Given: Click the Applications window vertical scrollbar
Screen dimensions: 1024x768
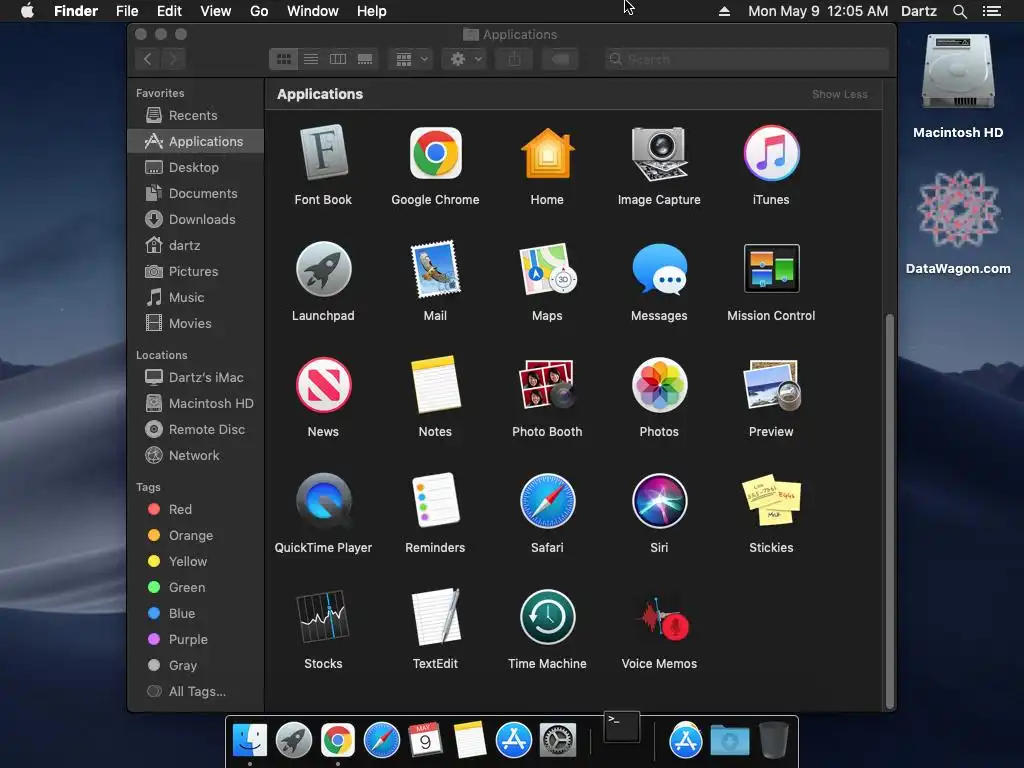Looking at the screenshot, I should [889, 511].
